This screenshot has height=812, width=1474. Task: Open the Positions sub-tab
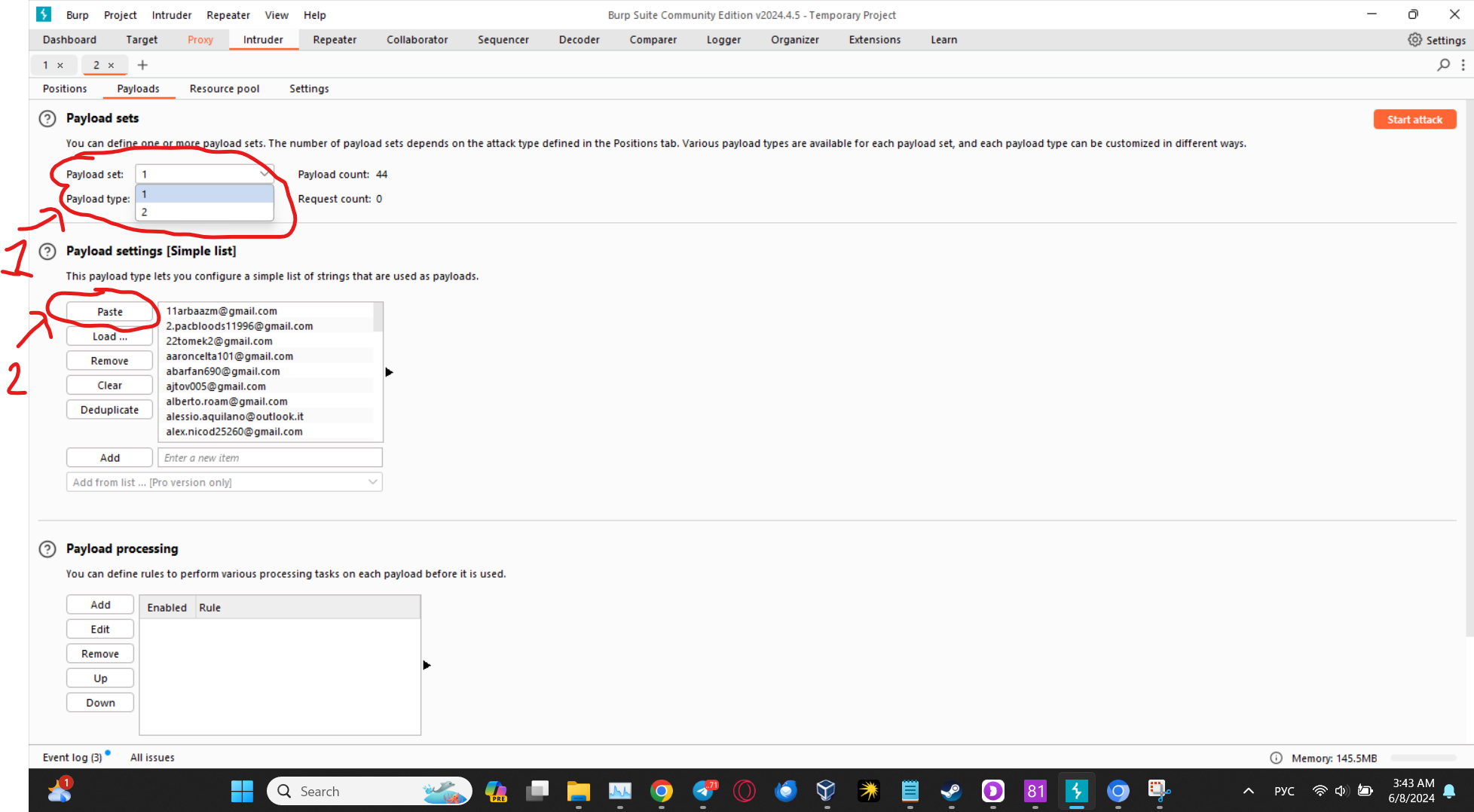(x=65, y=89)
